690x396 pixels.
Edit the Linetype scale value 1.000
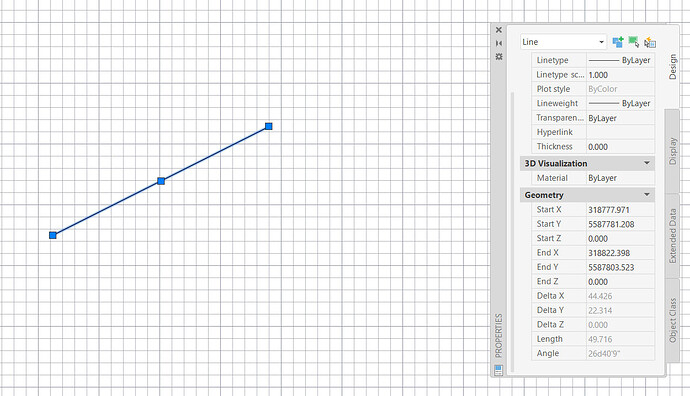pos(620,75)
